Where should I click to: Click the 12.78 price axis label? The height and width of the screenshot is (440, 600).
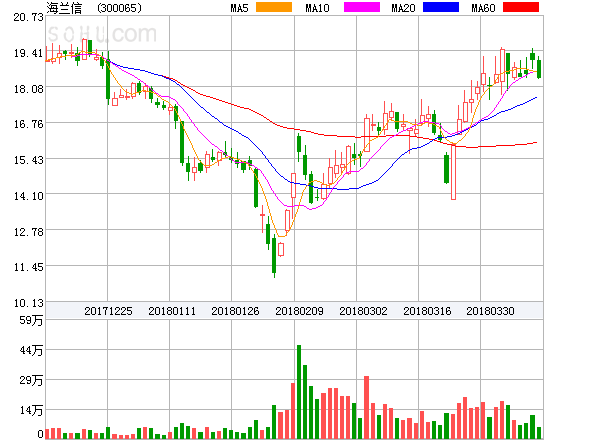tap(28, 232)
